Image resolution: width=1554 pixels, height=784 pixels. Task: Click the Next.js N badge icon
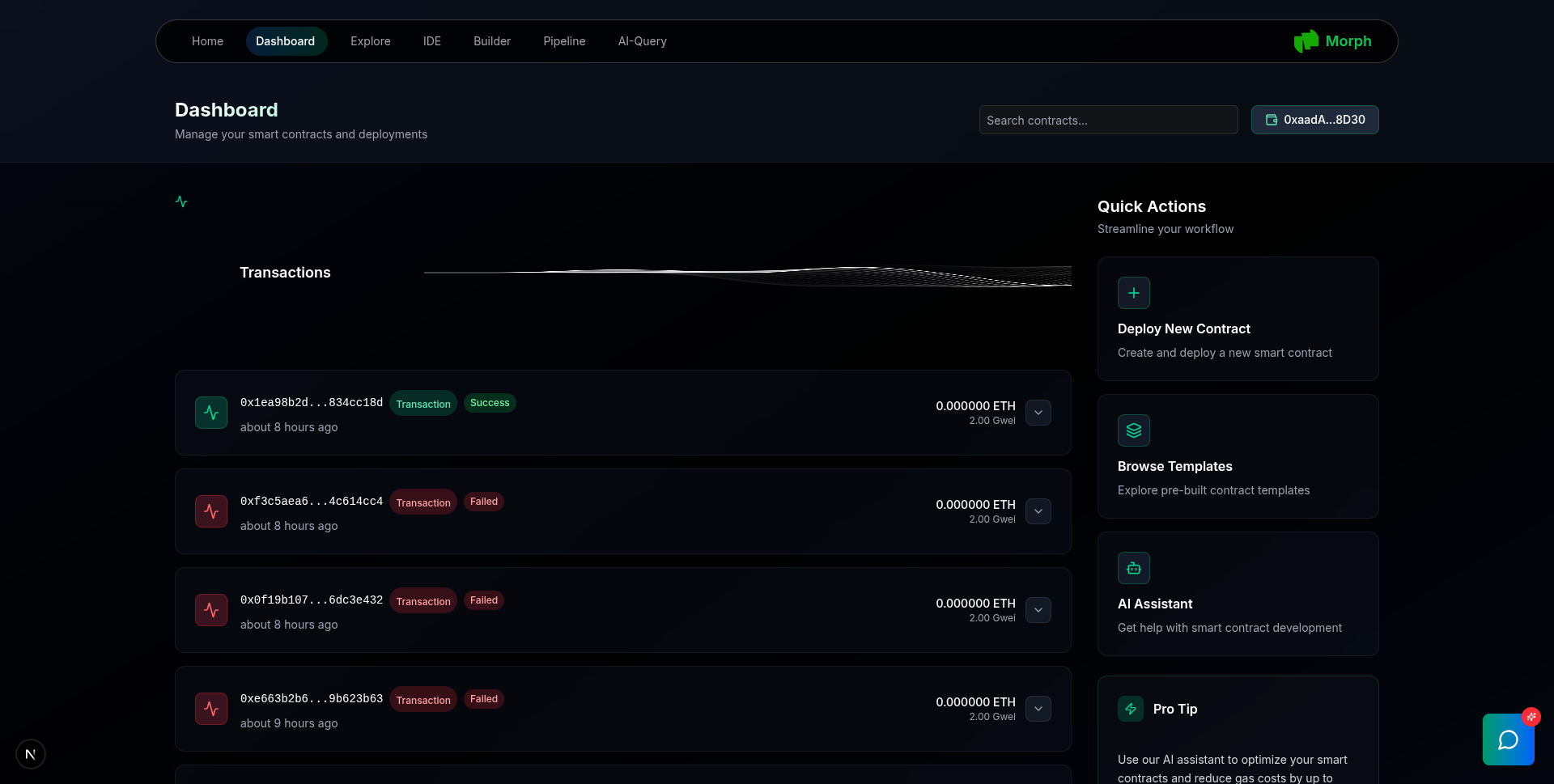31,754
